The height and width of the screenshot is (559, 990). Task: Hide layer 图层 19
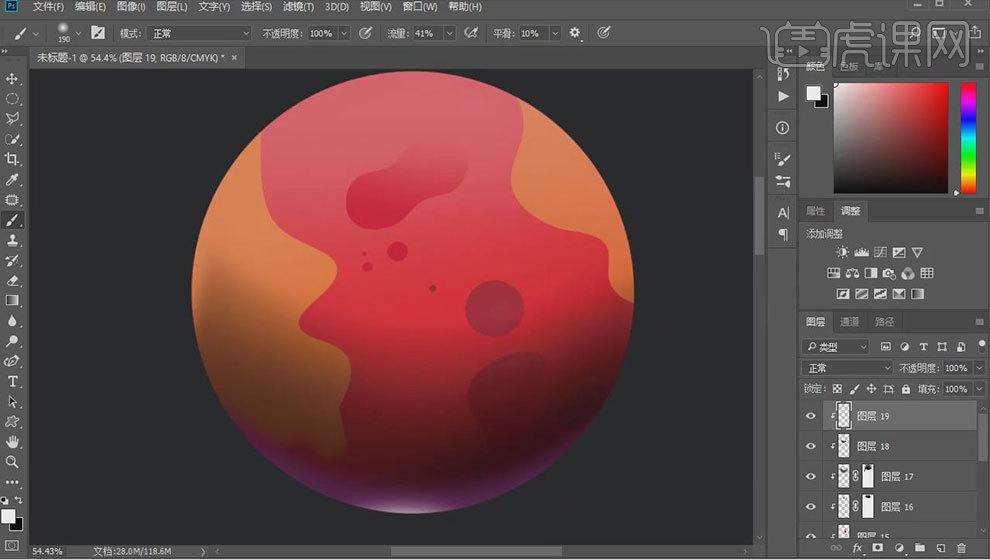(x=811, y=416)
